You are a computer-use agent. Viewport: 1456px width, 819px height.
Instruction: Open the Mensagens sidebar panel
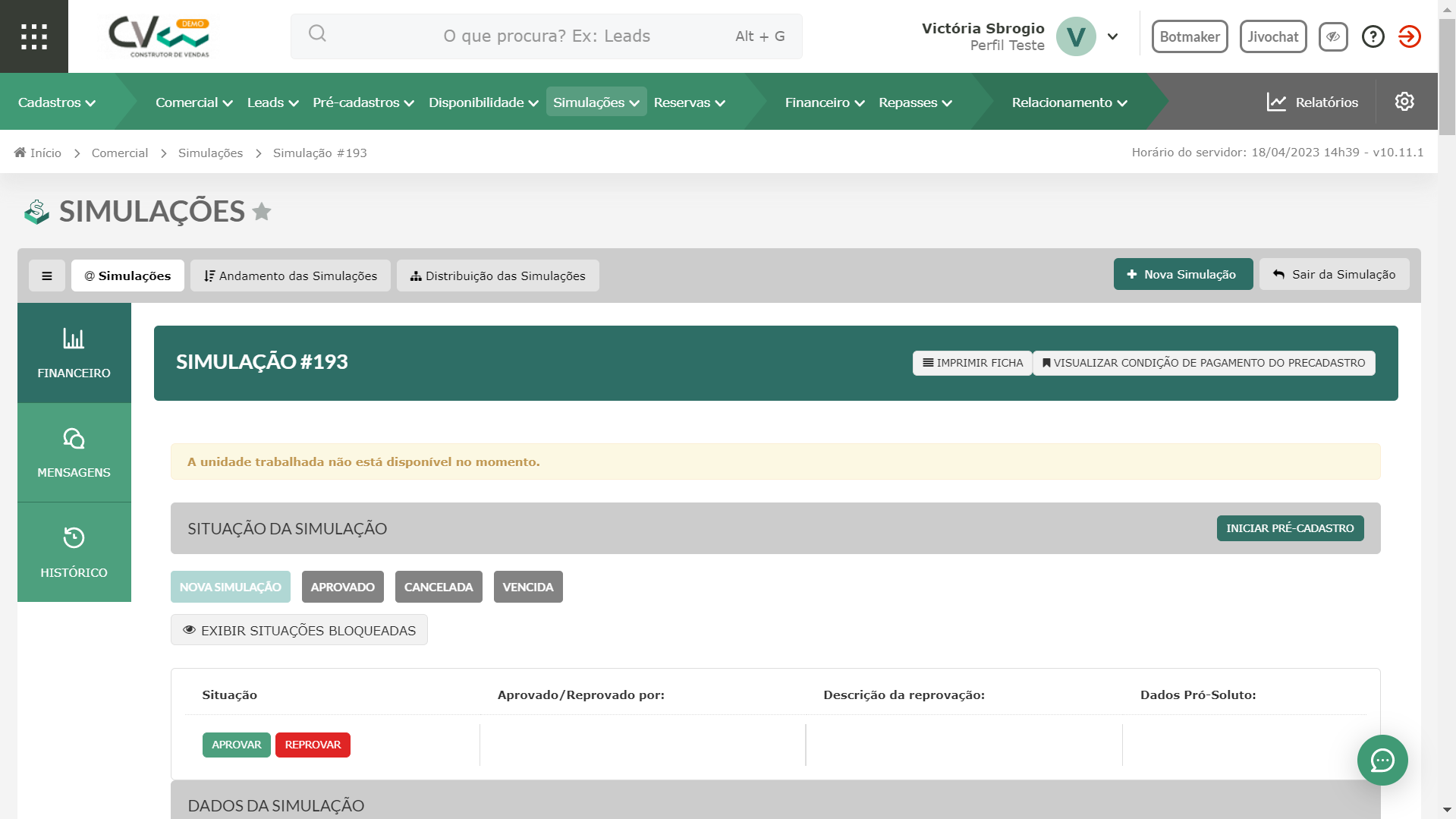(74, 452)
